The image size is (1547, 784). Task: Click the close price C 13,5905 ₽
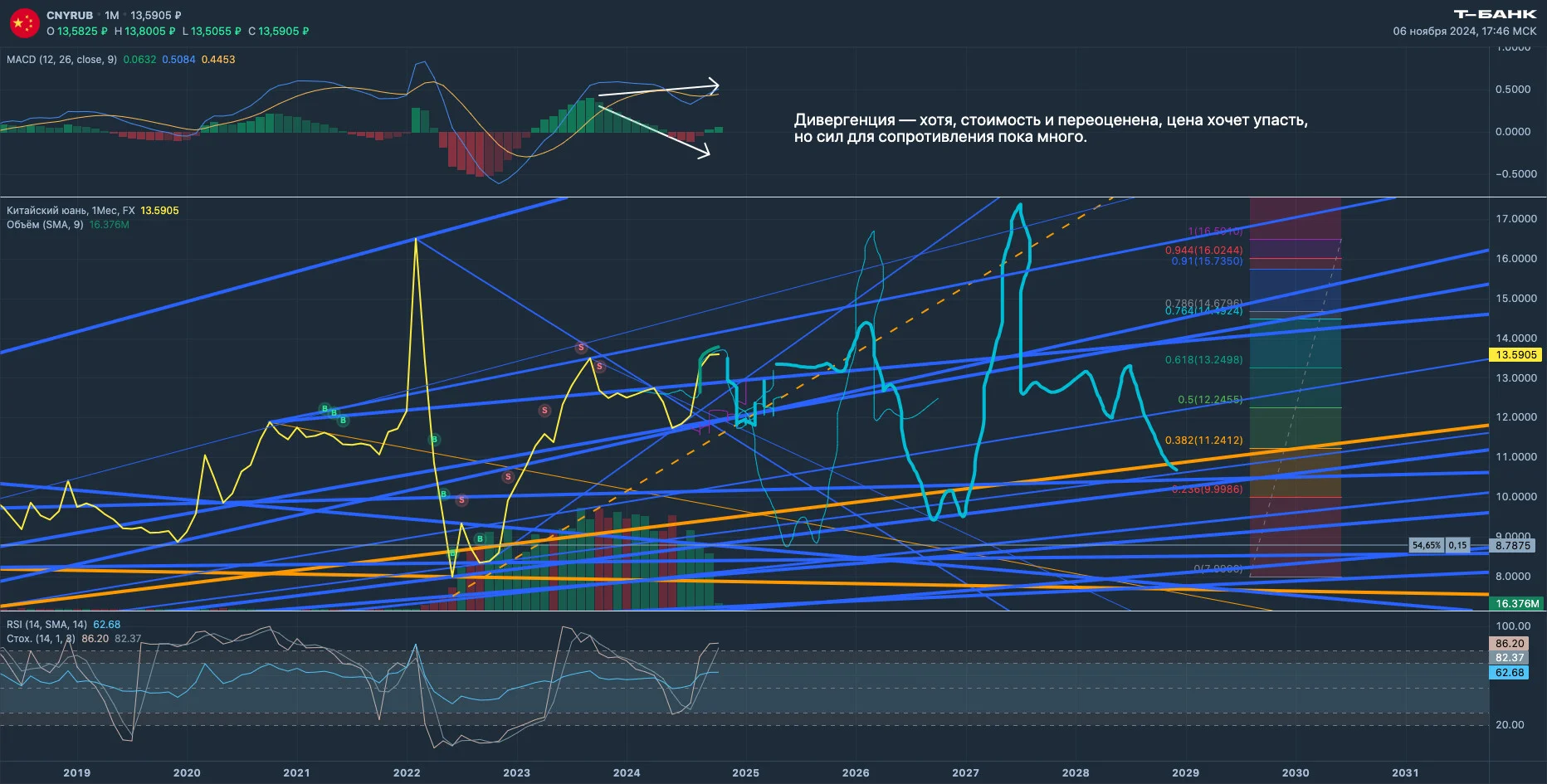tap(279, 32)
